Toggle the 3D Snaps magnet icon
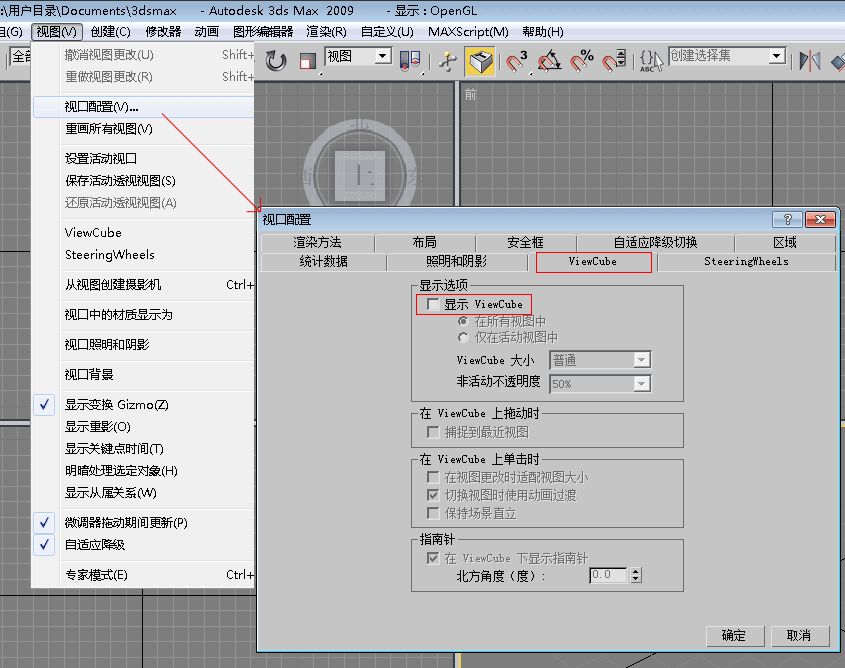This screenshot has width=845, height=668. point(516,60)
